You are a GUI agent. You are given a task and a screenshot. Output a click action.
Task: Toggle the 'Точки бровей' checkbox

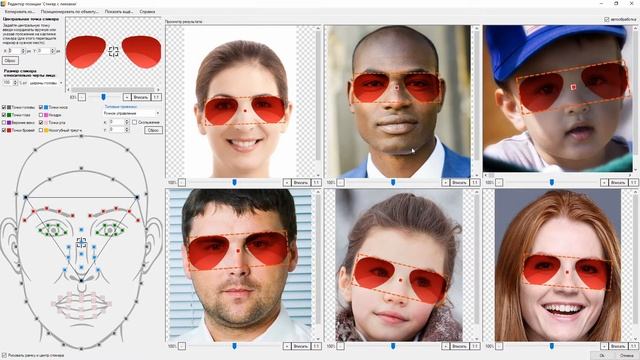pyautogui.click(x=4, y=130)
